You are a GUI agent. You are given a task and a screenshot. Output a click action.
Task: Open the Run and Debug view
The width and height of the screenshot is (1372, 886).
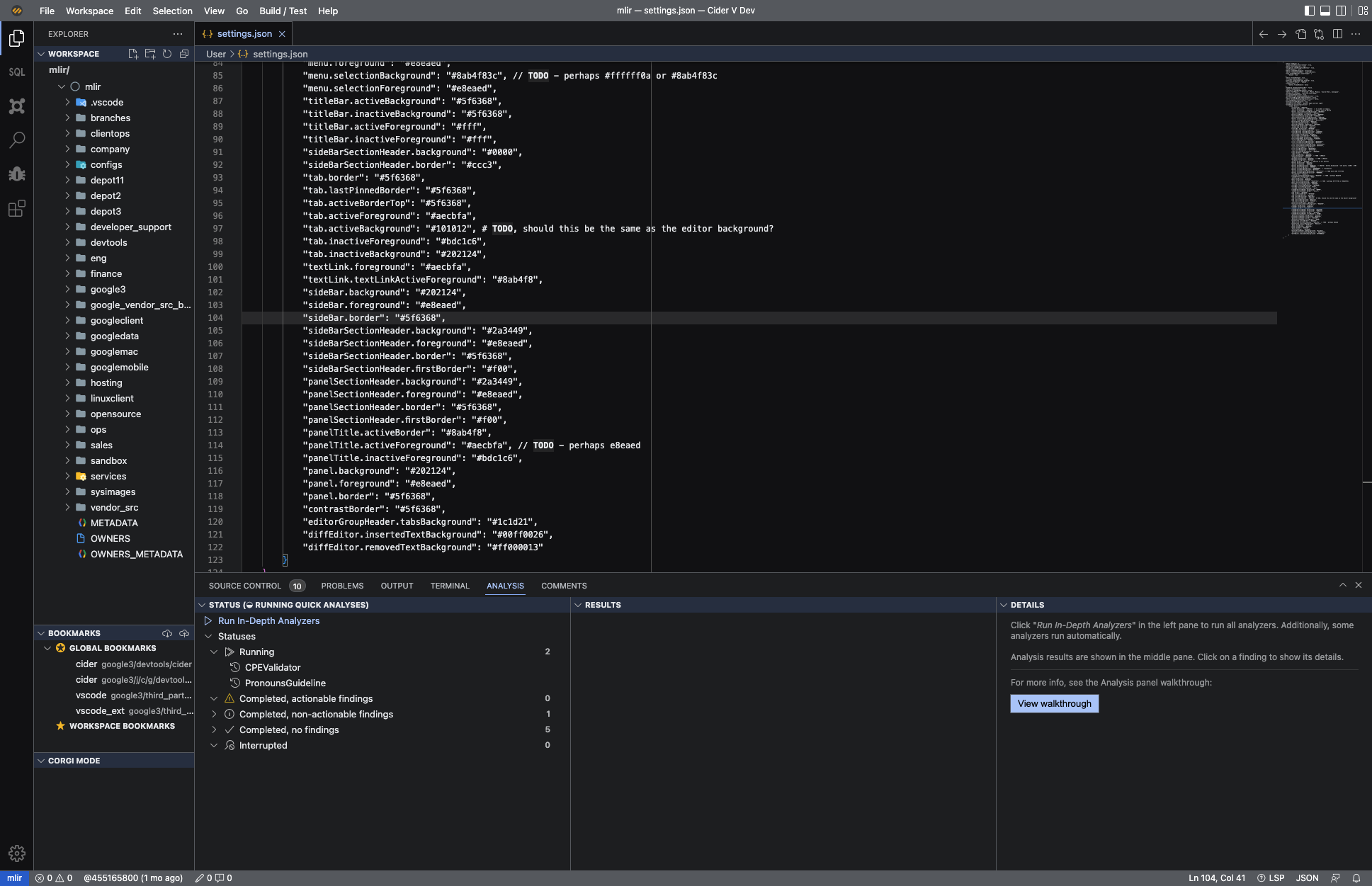coord(16,174)
